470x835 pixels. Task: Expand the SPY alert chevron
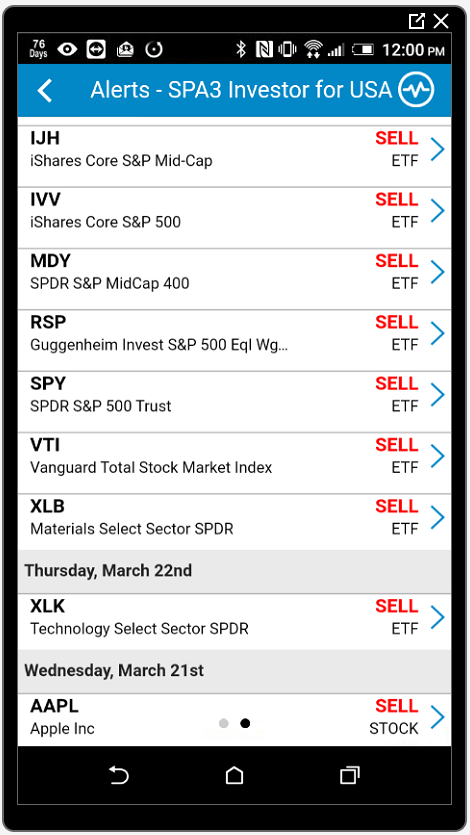(x=438, y=395)
